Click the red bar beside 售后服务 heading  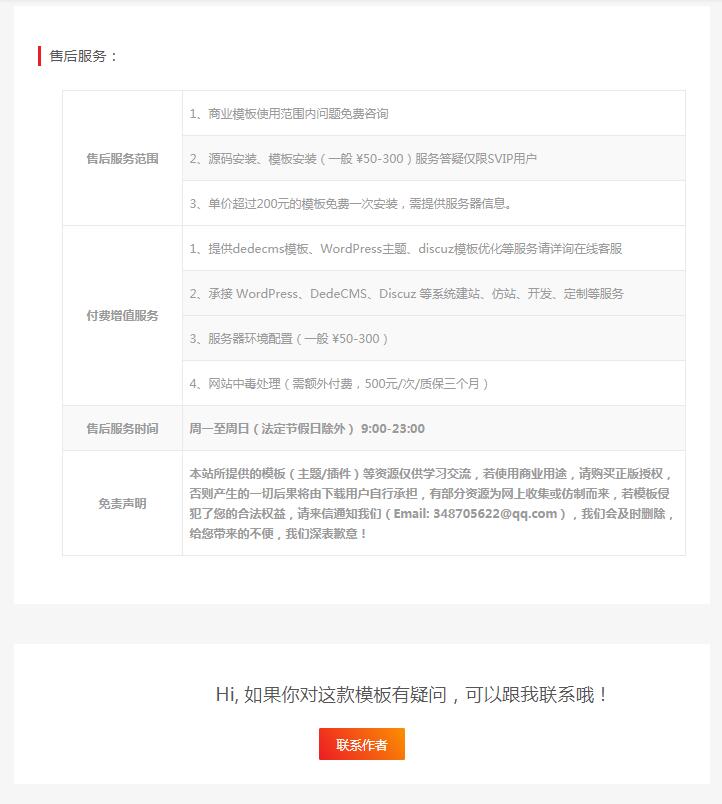pyautogui.click(x=39, y=56)
